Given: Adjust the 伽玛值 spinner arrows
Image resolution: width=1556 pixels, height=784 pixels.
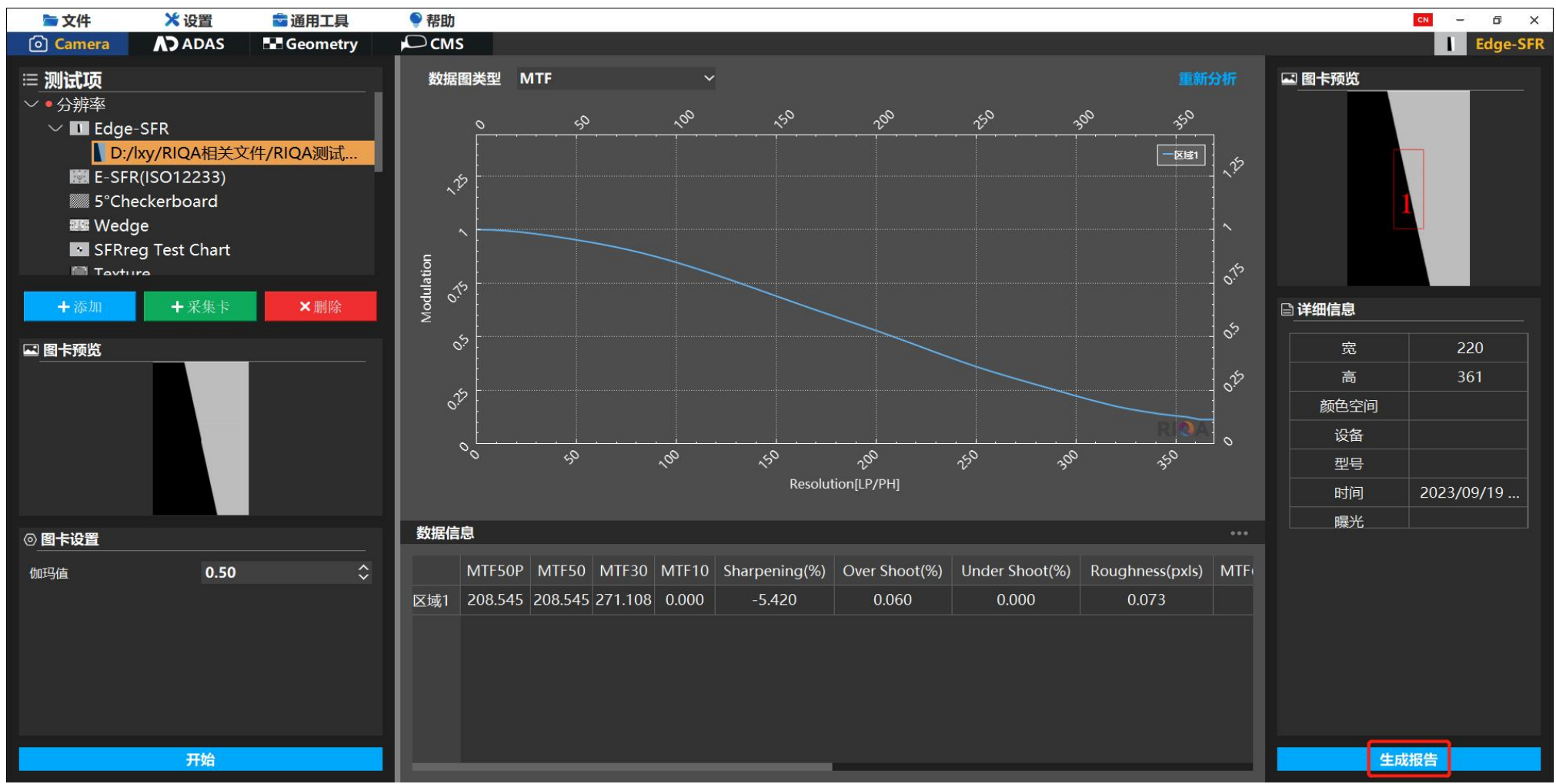Looking at the screenshot, I should [363, 572].
